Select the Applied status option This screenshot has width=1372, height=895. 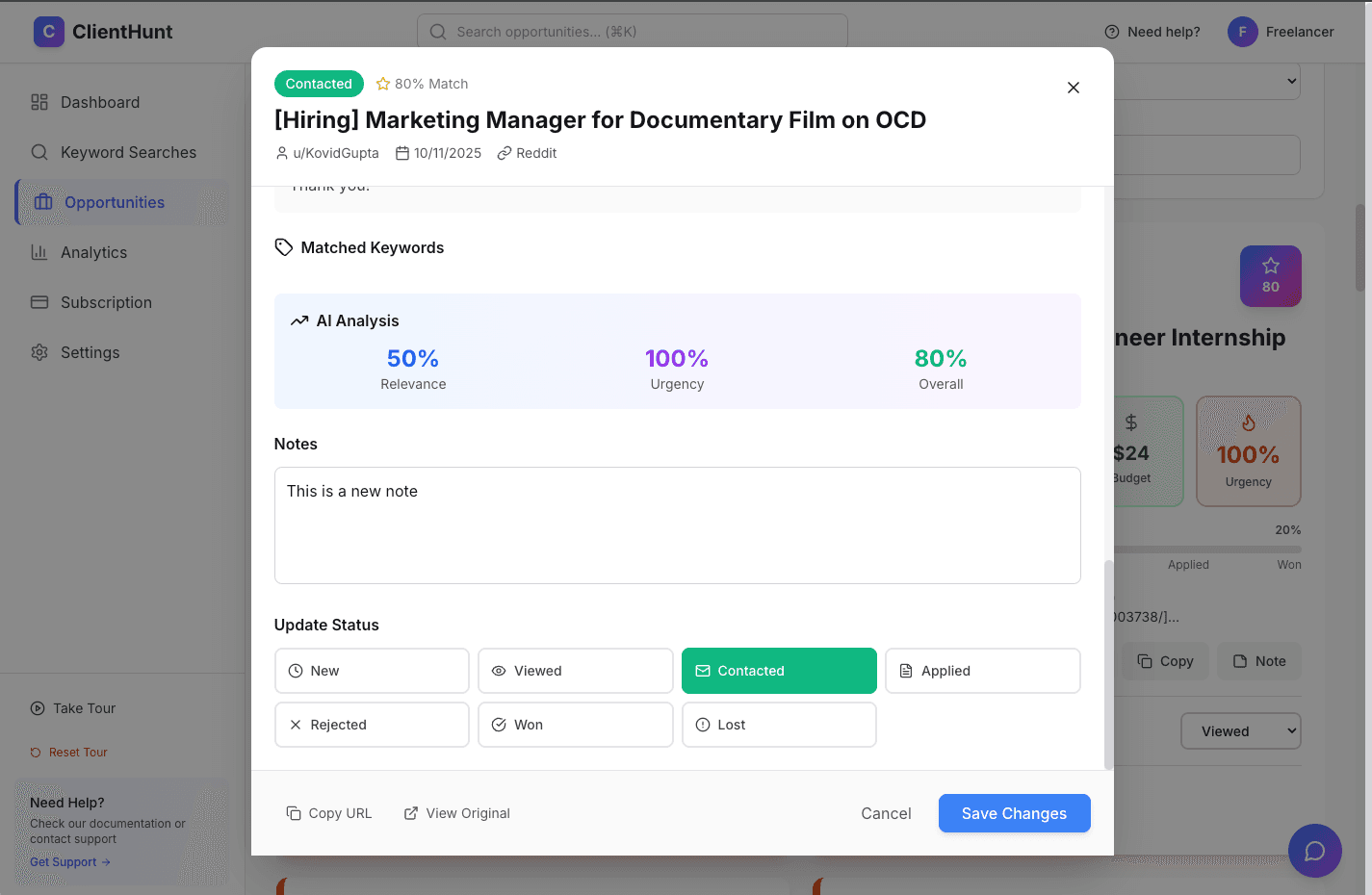982,671
